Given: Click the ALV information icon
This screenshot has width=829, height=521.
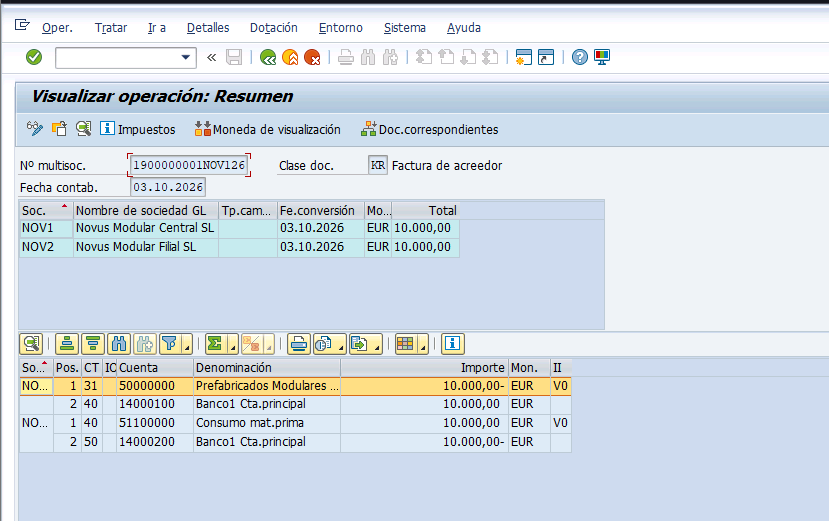Looking at the screenshot, I should coord(453,344).
